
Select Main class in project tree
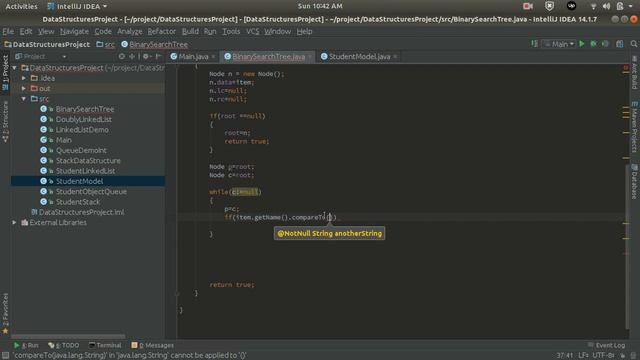tap(64, 140)
